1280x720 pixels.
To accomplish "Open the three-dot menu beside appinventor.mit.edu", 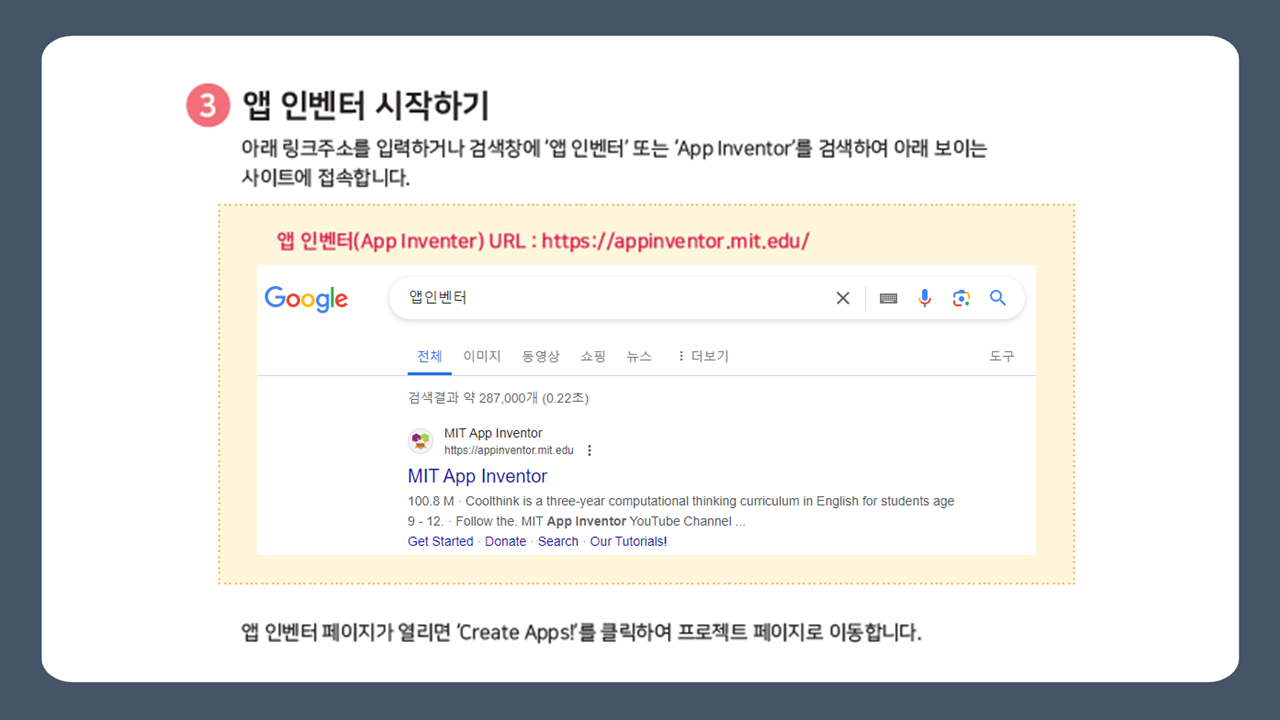I will (x=589, y=451).
